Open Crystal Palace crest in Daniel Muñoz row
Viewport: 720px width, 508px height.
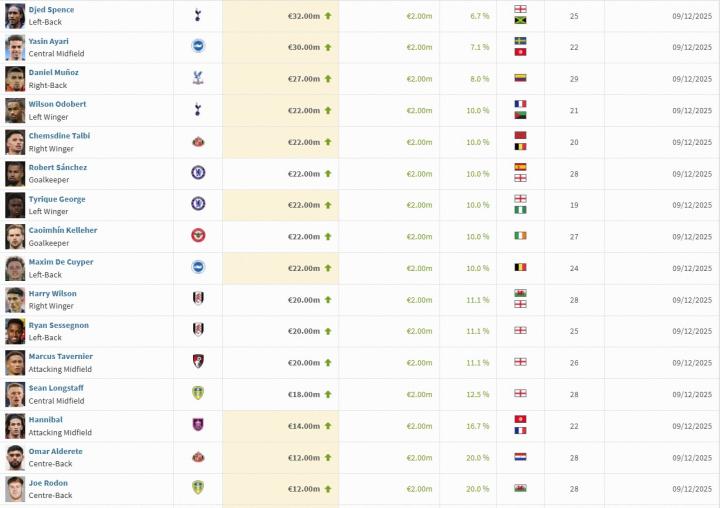198,78
